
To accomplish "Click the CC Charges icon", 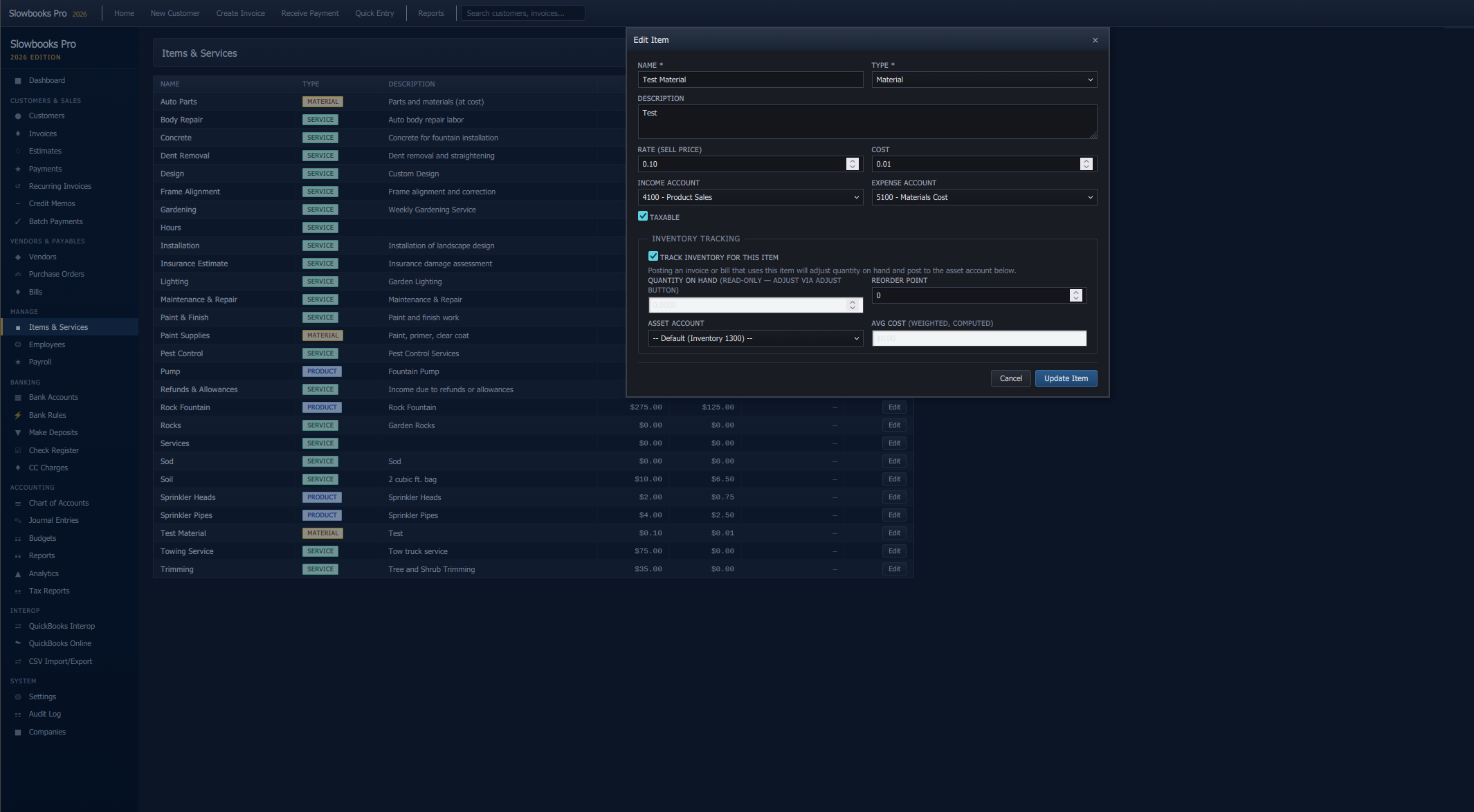I will [x=18, y=468].
